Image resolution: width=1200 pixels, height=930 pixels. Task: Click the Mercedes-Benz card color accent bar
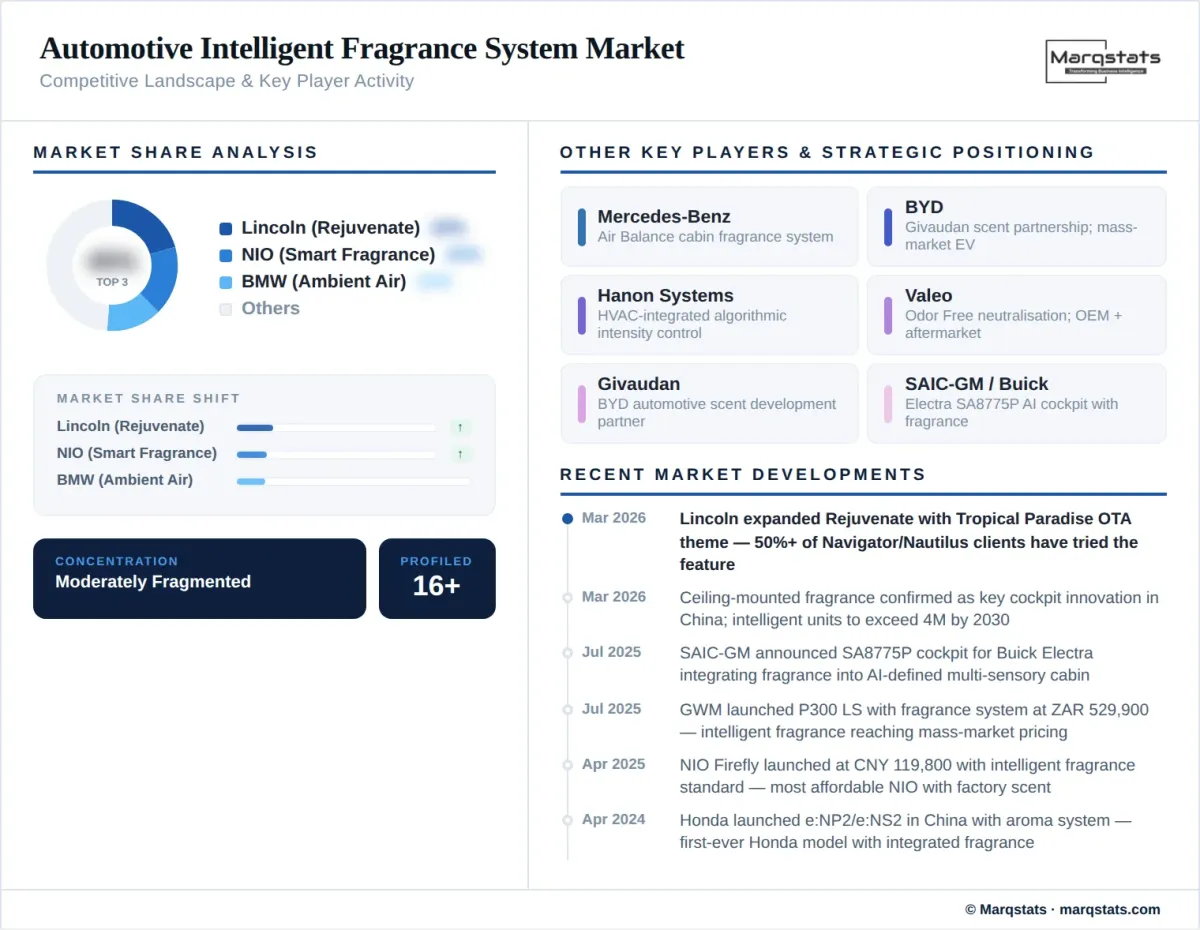582,227
